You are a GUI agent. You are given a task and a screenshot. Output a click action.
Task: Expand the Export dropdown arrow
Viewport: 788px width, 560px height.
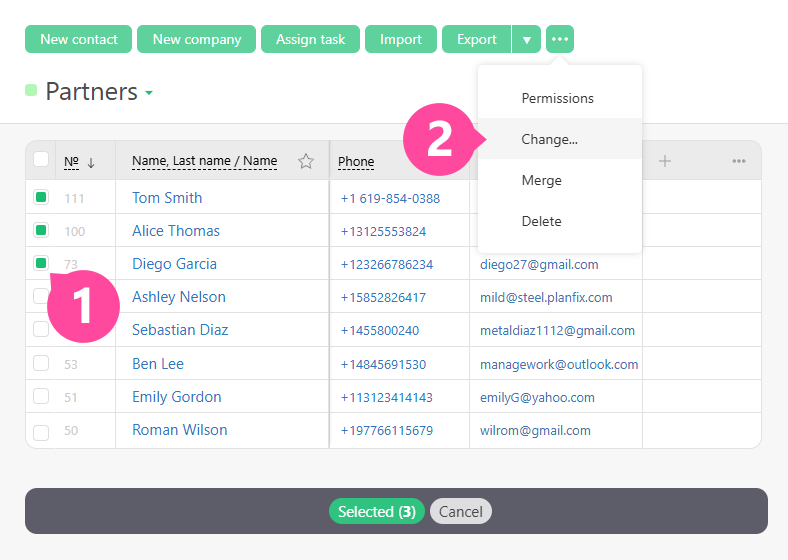pos(527,39)
